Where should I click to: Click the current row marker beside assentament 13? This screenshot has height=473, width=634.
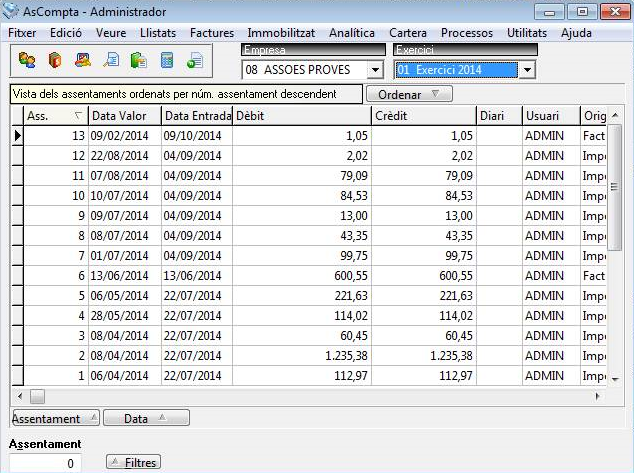[x=17, y=135]
